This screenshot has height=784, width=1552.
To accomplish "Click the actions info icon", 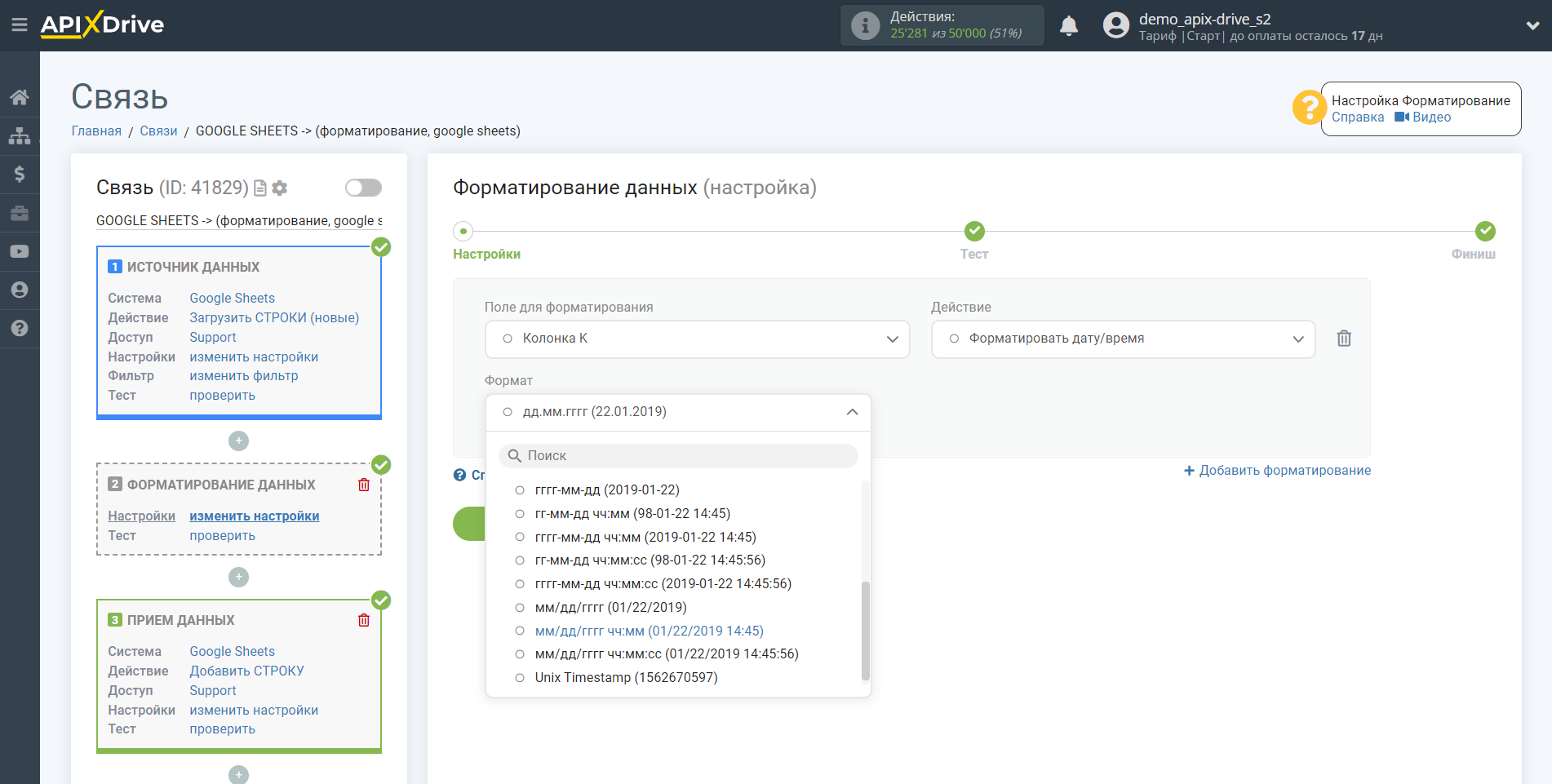I will click(865, 25).
